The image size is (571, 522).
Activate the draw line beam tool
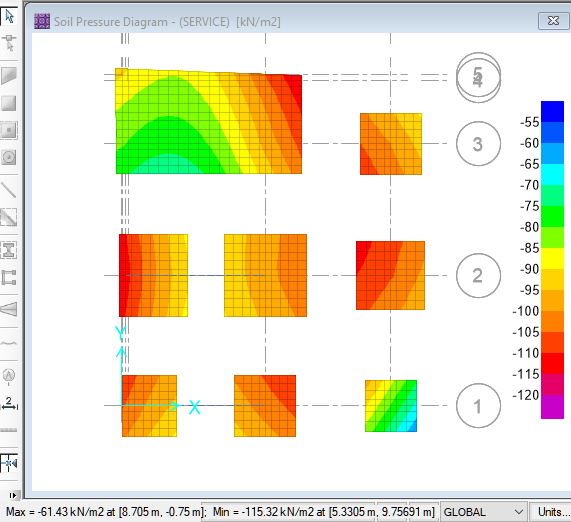[9, 190]
